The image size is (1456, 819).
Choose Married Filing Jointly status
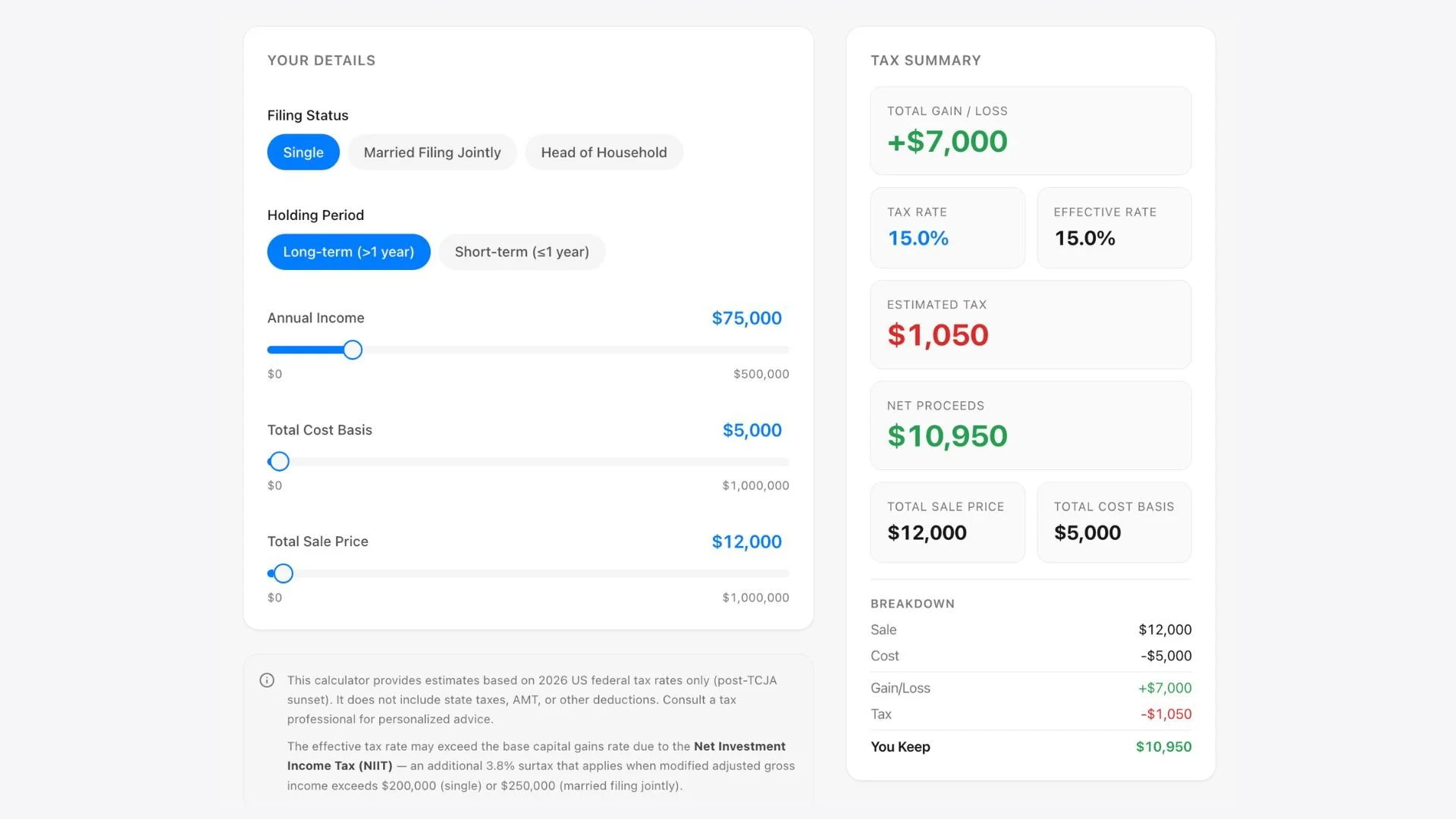tap(432, 152)
